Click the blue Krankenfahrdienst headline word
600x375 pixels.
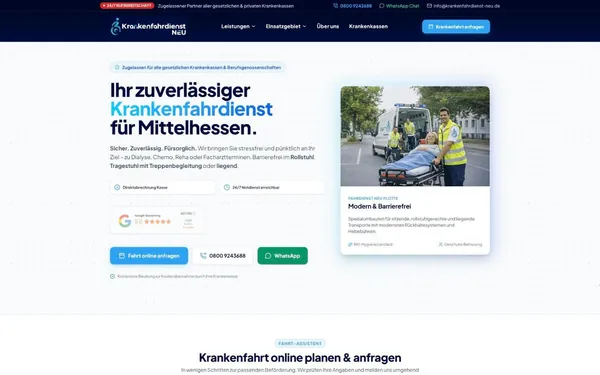pyautogui.click(x=191, y=109)
